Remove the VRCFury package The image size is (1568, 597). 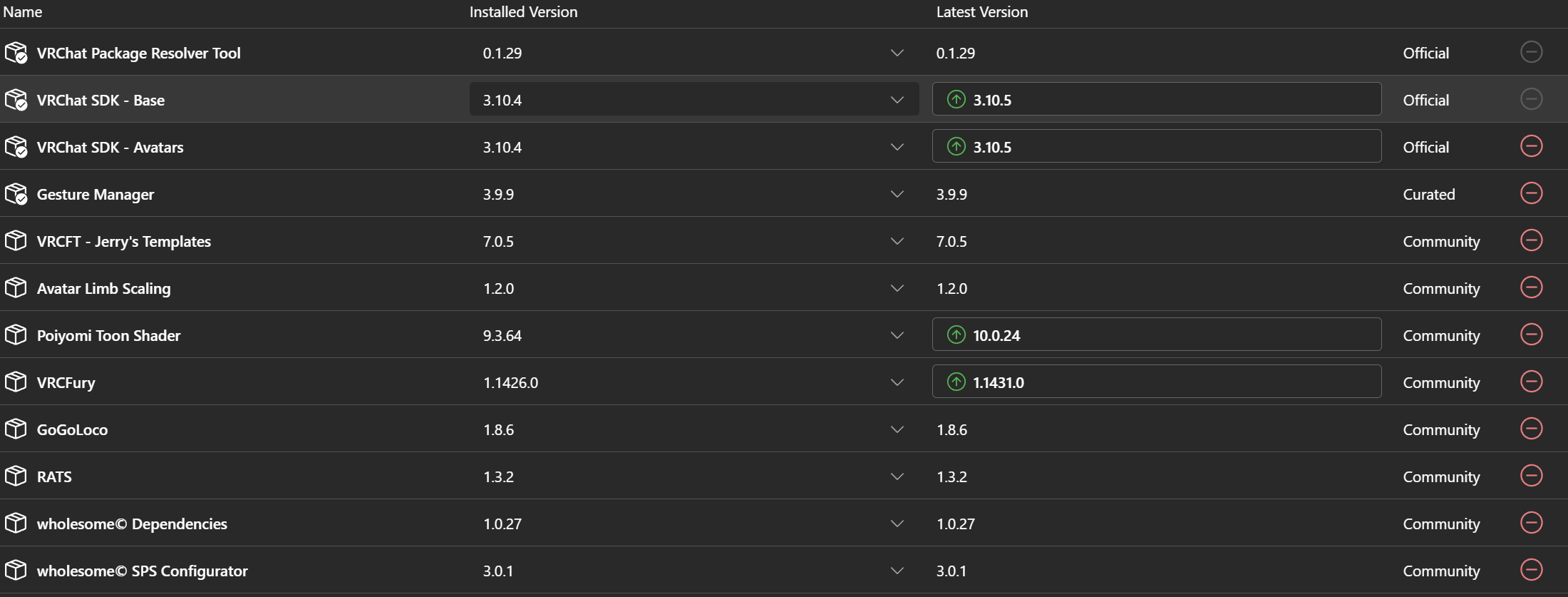tap(1531, 382)
